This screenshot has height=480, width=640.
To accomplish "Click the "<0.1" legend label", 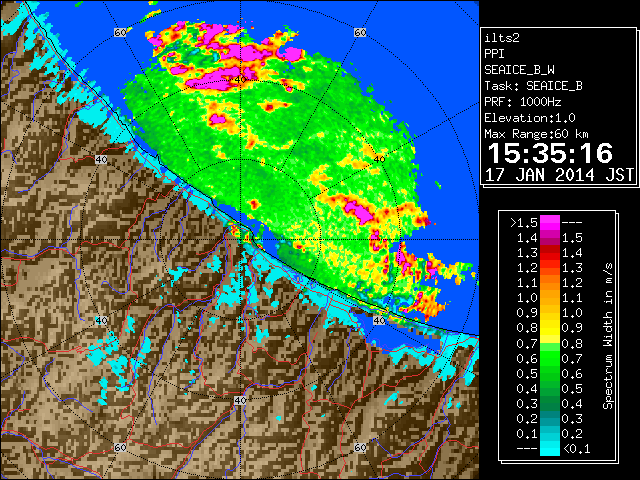I will [576, 449].
